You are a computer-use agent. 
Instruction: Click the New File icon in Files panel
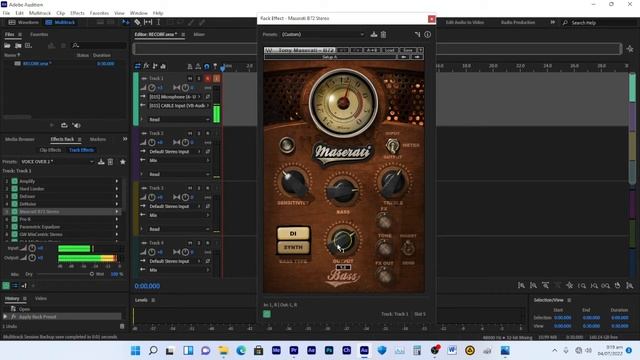click(28, 45)
